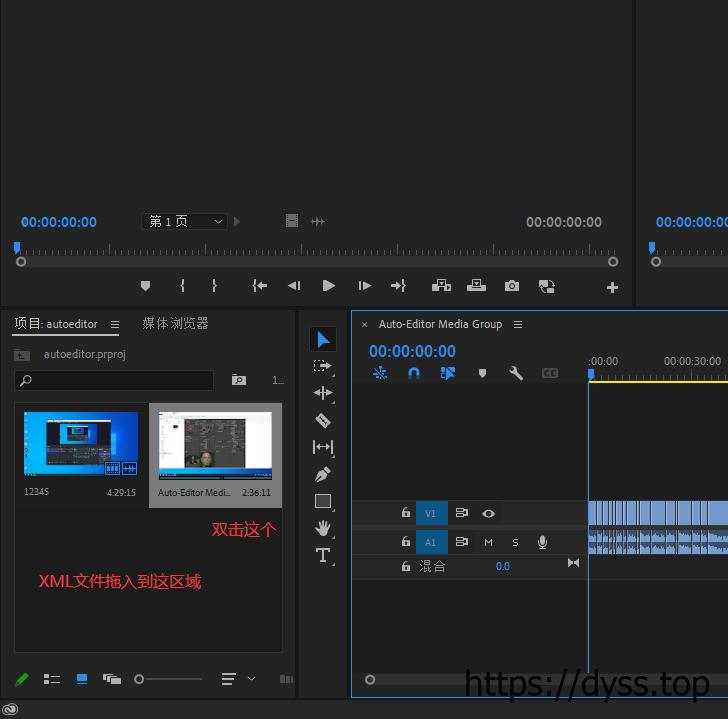This screenshot has width=728, height=719.
Task: Switch to 媒体浏览器 tab
Action: tap(175, 324)
